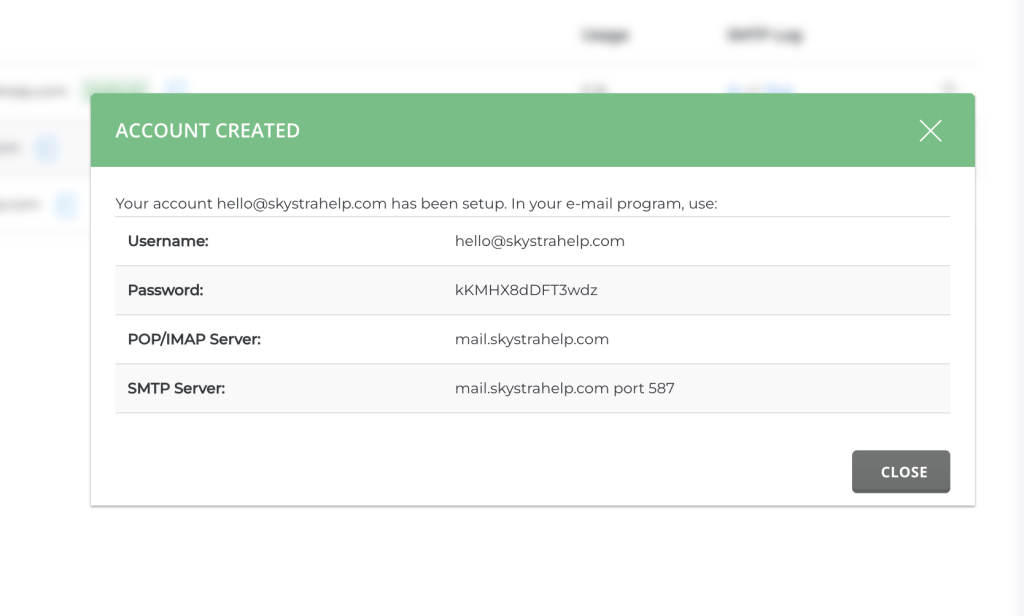Click the Username label
Screen dimensions: 1024x616
[168, 241]
